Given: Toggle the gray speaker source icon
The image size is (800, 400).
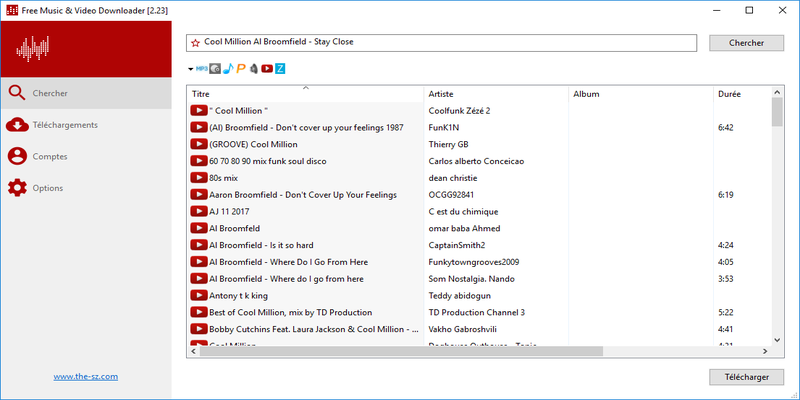Looking at the screenshot, I should point(254,68).
